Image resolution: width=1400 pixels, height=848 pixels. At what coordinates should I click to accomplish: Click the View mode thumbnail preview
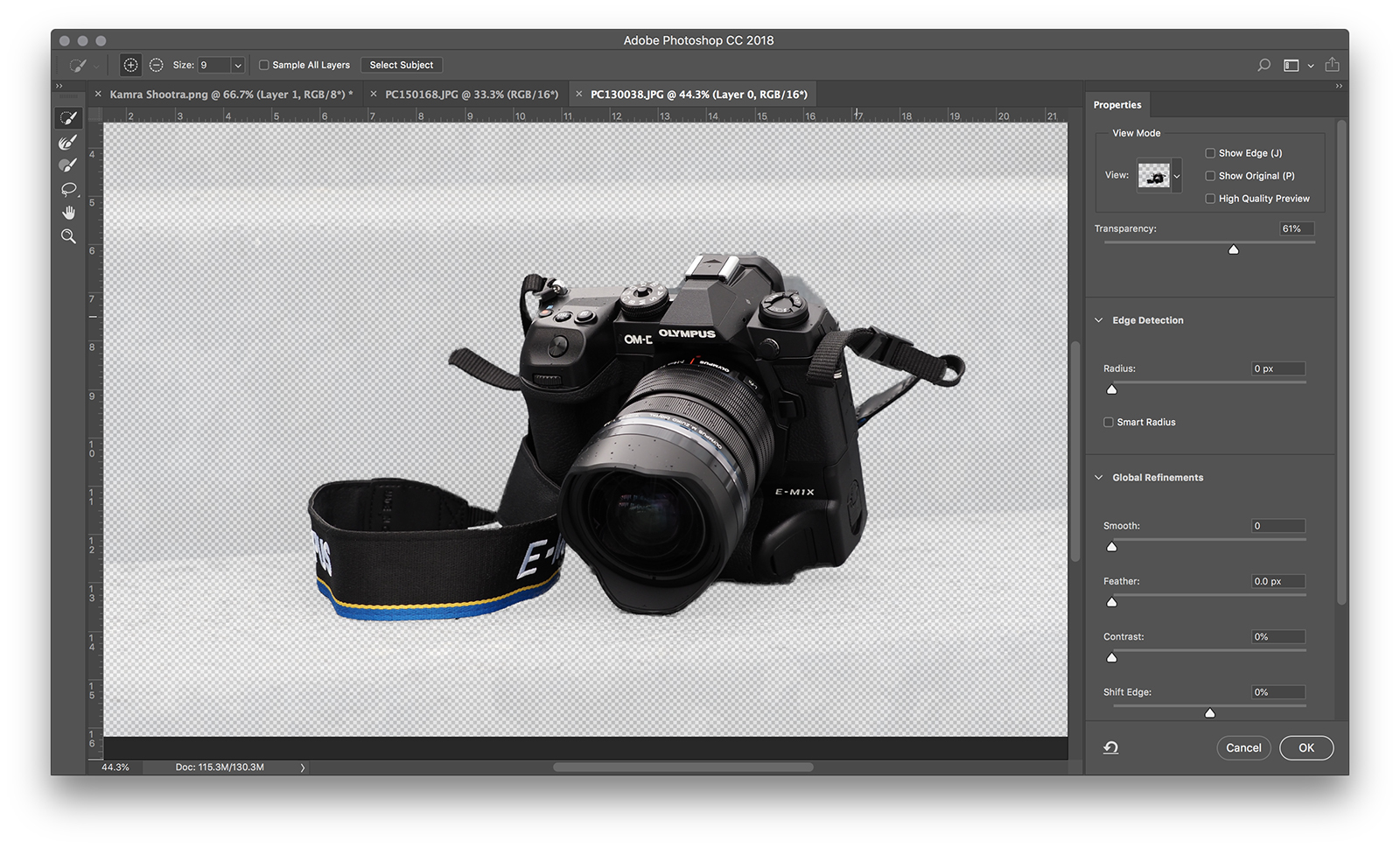[1154, 176]
